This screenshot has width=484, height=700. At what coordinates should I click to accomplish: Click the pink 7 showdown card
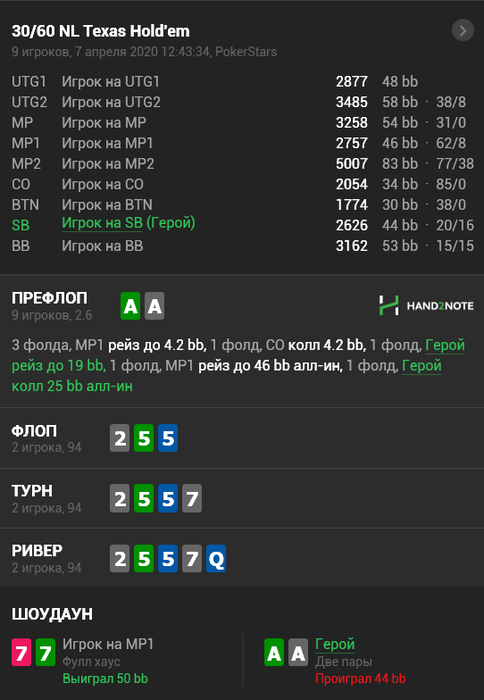click(21, 653)
